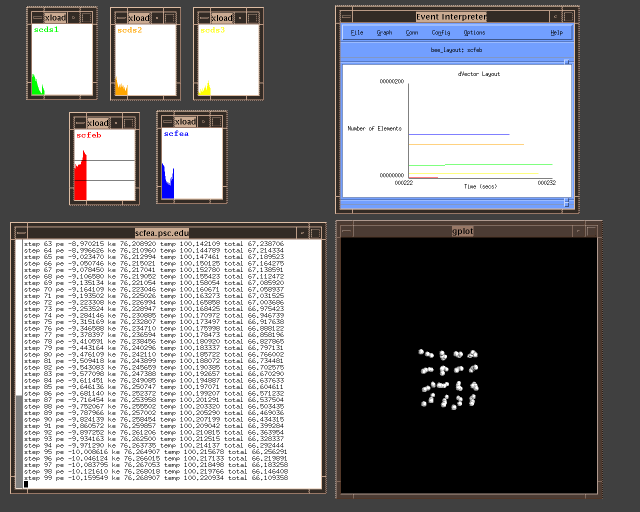640x512 pixels.
Task: Open the Graph menu
Action: [x=384, y=33]
